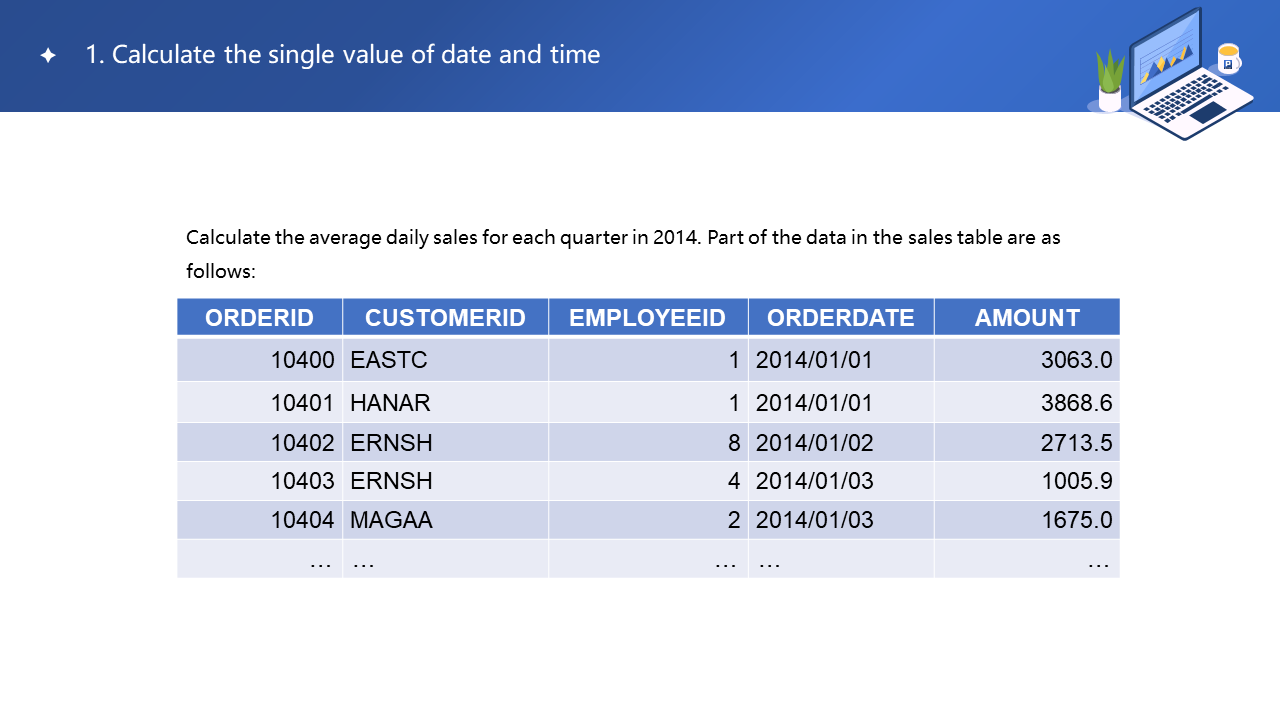The image size is (1280, 720).
Task: Click the potted plant graphic
Action: [1110, 82]
